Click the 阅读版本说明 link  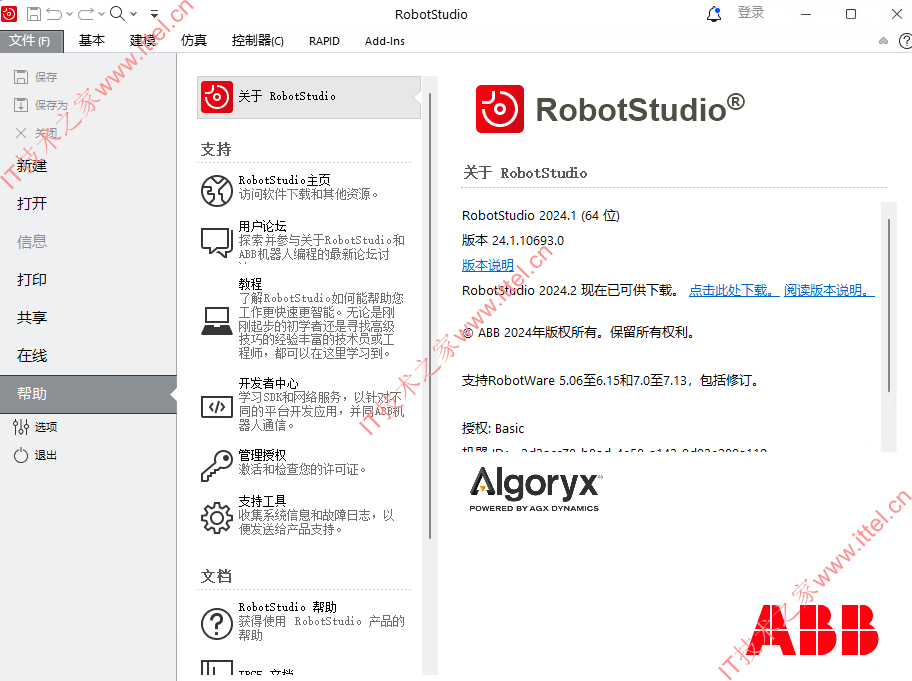click(829, 290)
